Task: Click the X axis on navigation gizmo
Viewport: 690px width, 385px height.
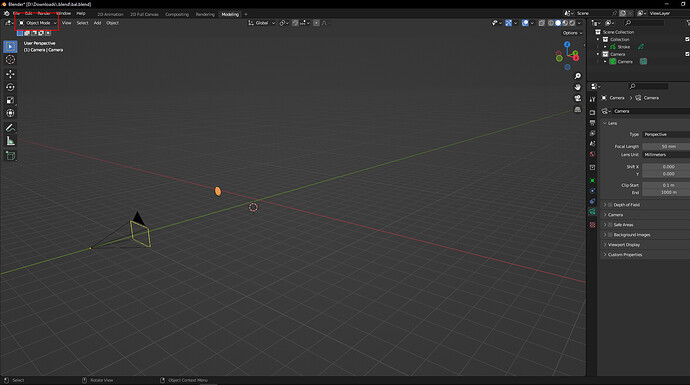Action: 576,58
